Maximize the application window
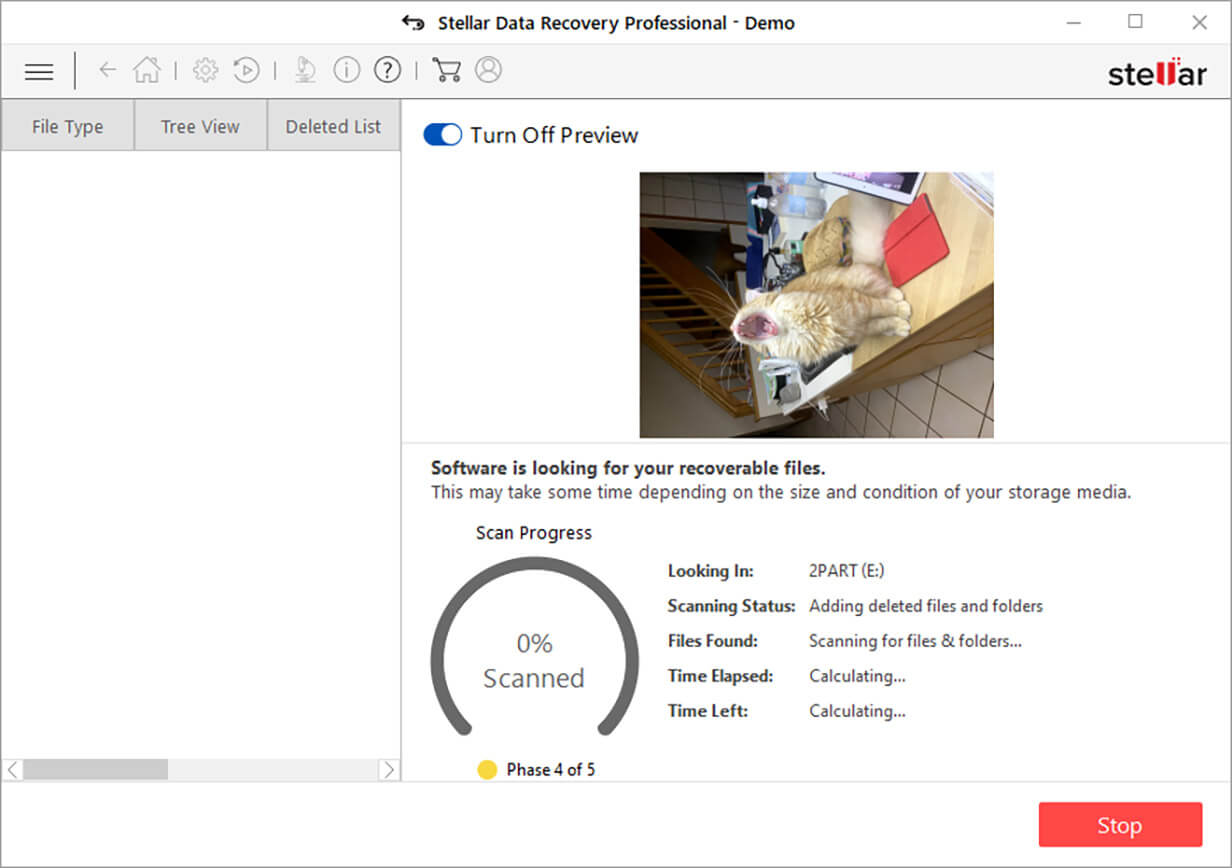The height and width of the screenshot is (868, 1232). 1135,21
